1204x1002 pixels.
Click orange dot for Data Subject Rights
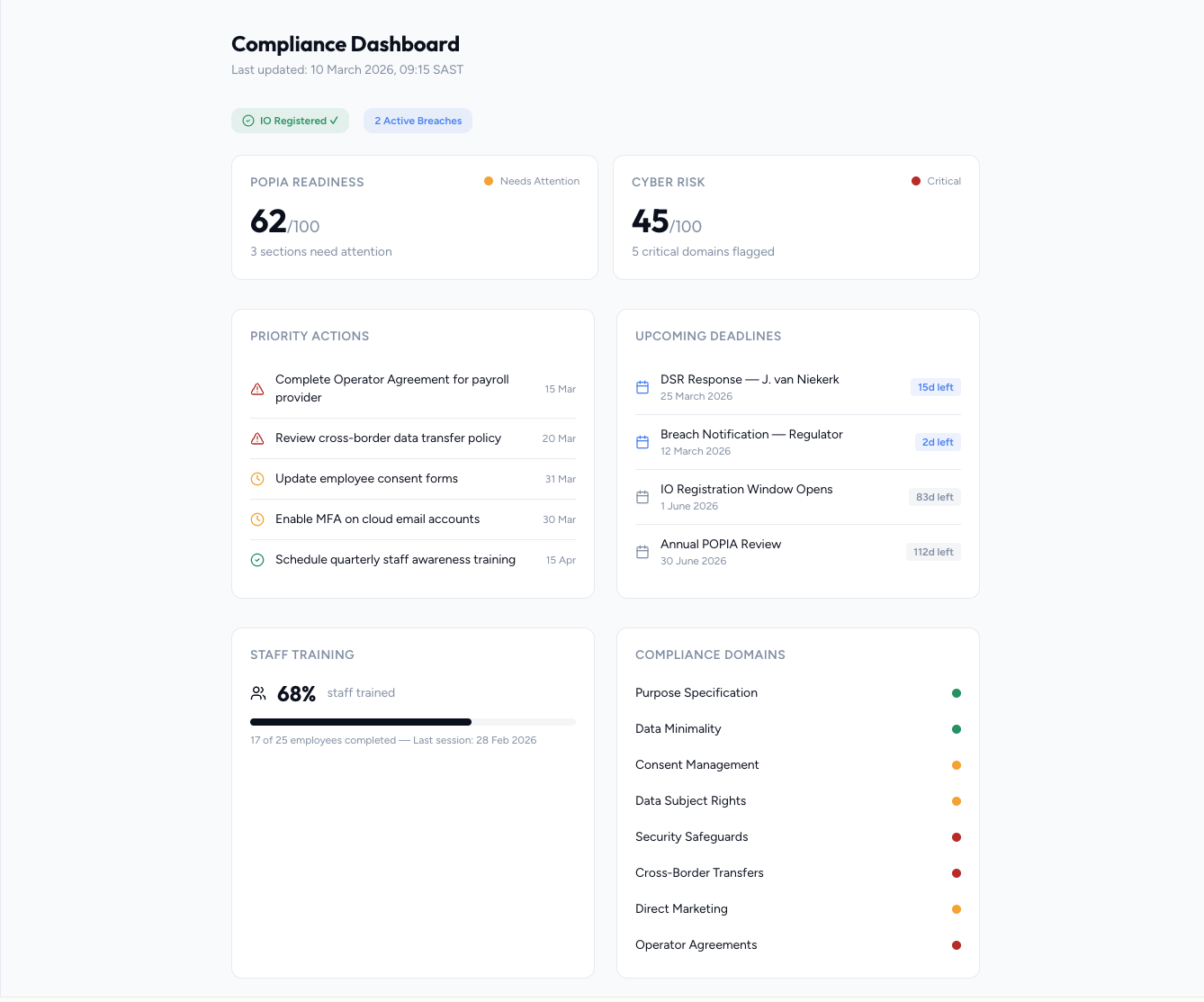pos(957,801)
